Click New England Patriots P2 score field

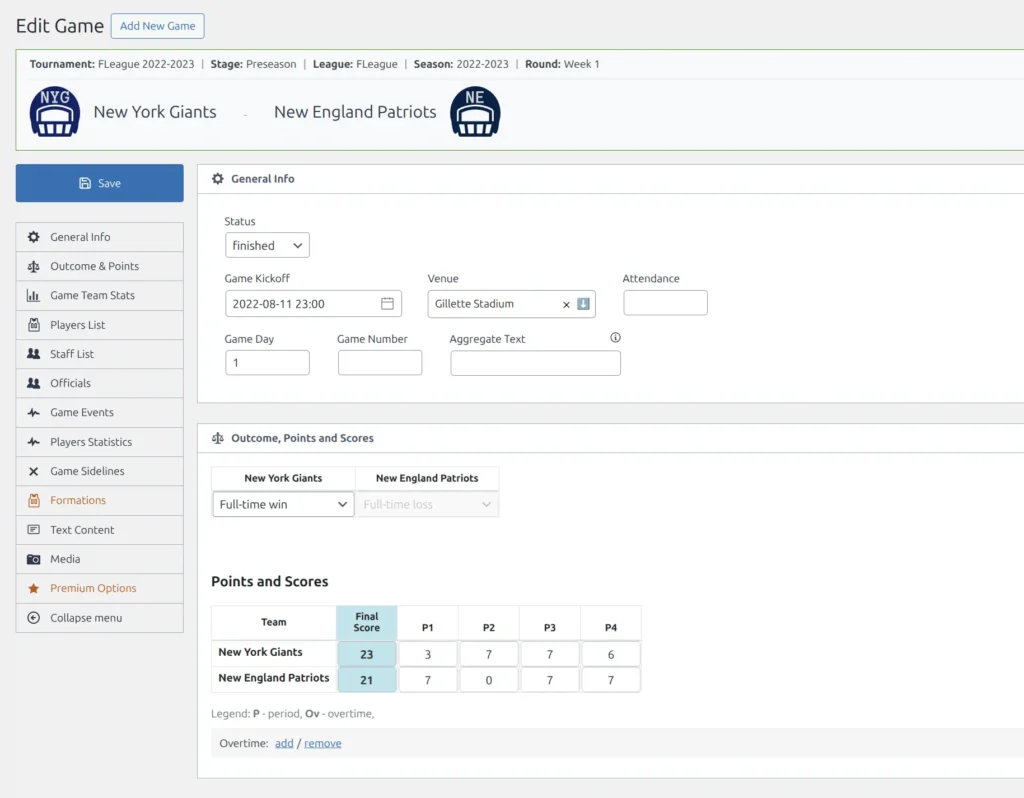[x=488, y=680]
